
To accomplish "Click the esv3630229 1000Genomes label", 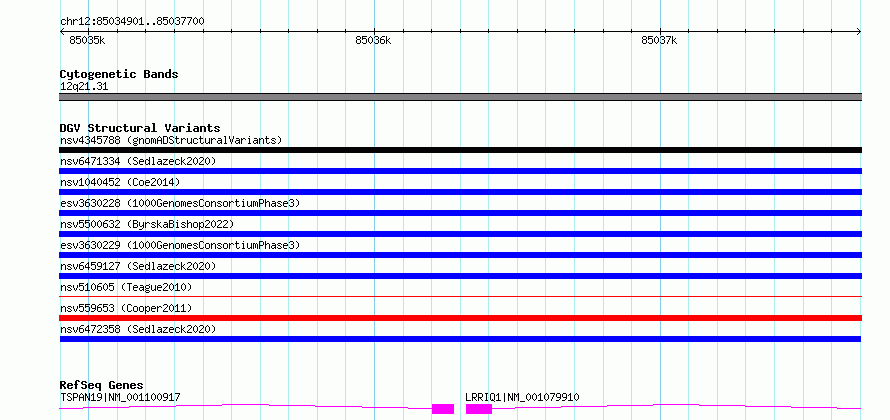I will pos(180,245).
